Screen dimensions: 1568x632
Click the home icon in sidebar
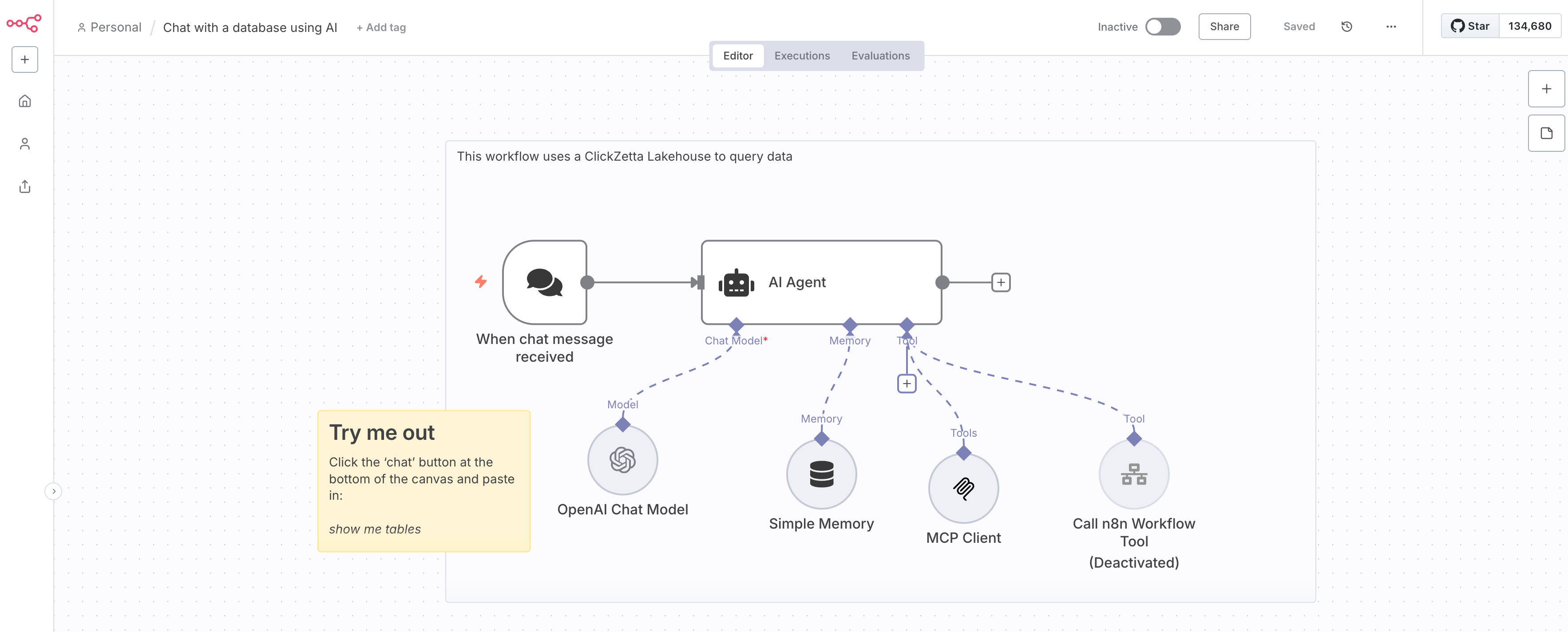(x=25, y=101)
